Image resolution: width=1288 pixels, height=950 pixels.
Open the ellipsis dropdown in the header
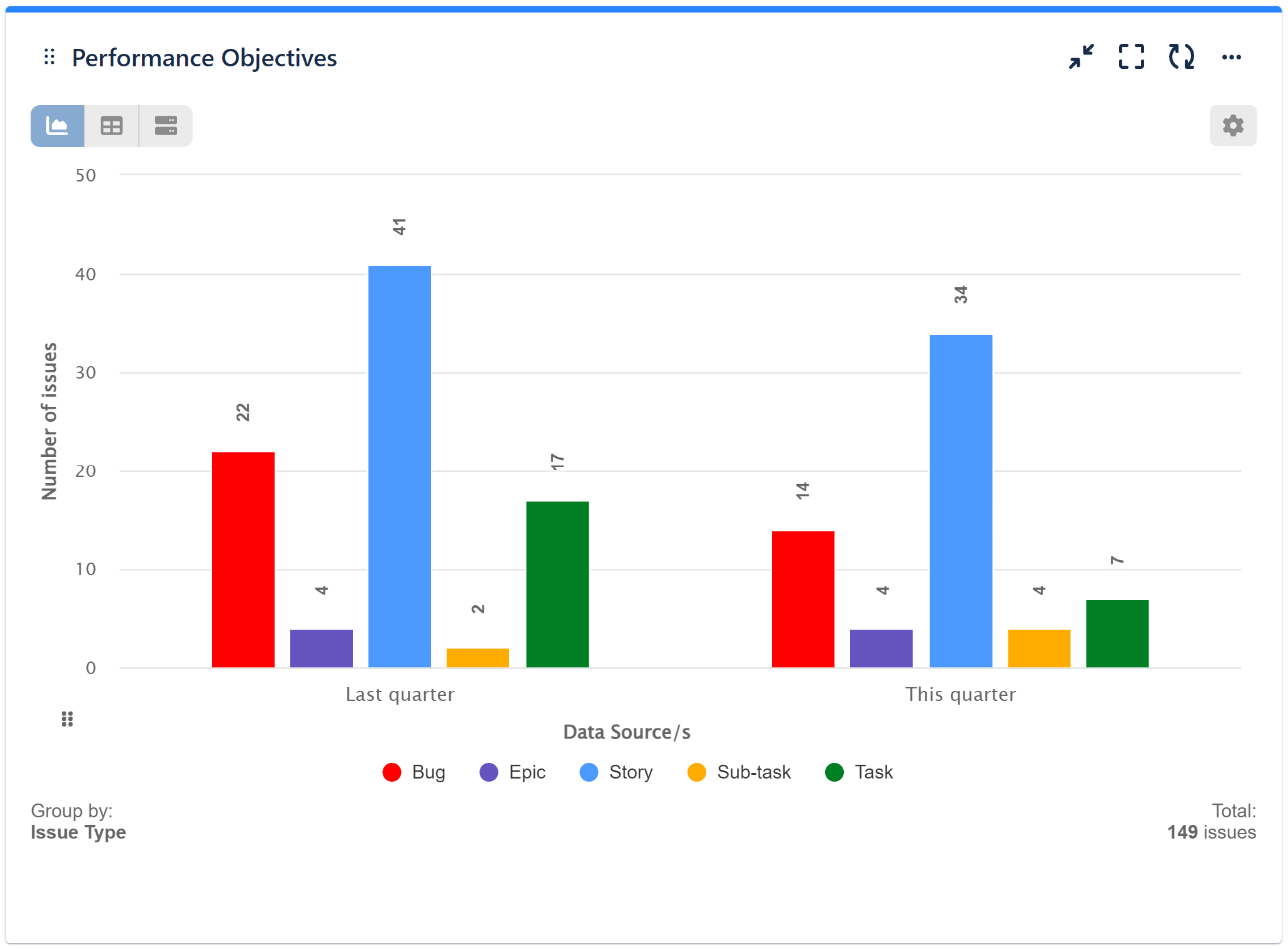(x=1232, y=57)
